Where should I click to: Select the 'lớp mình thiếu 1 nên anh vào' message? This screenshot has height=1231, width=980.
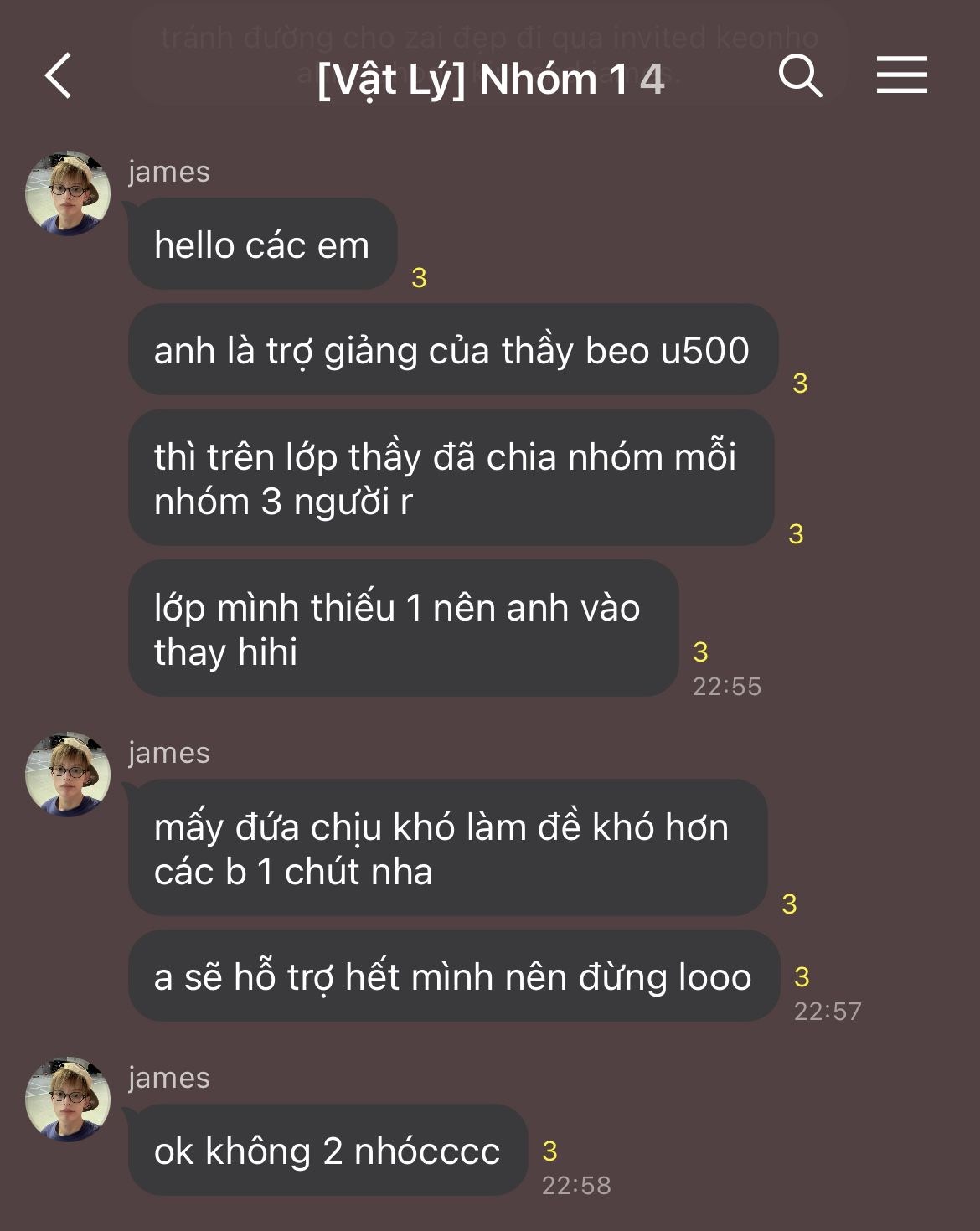click(403, 629)
